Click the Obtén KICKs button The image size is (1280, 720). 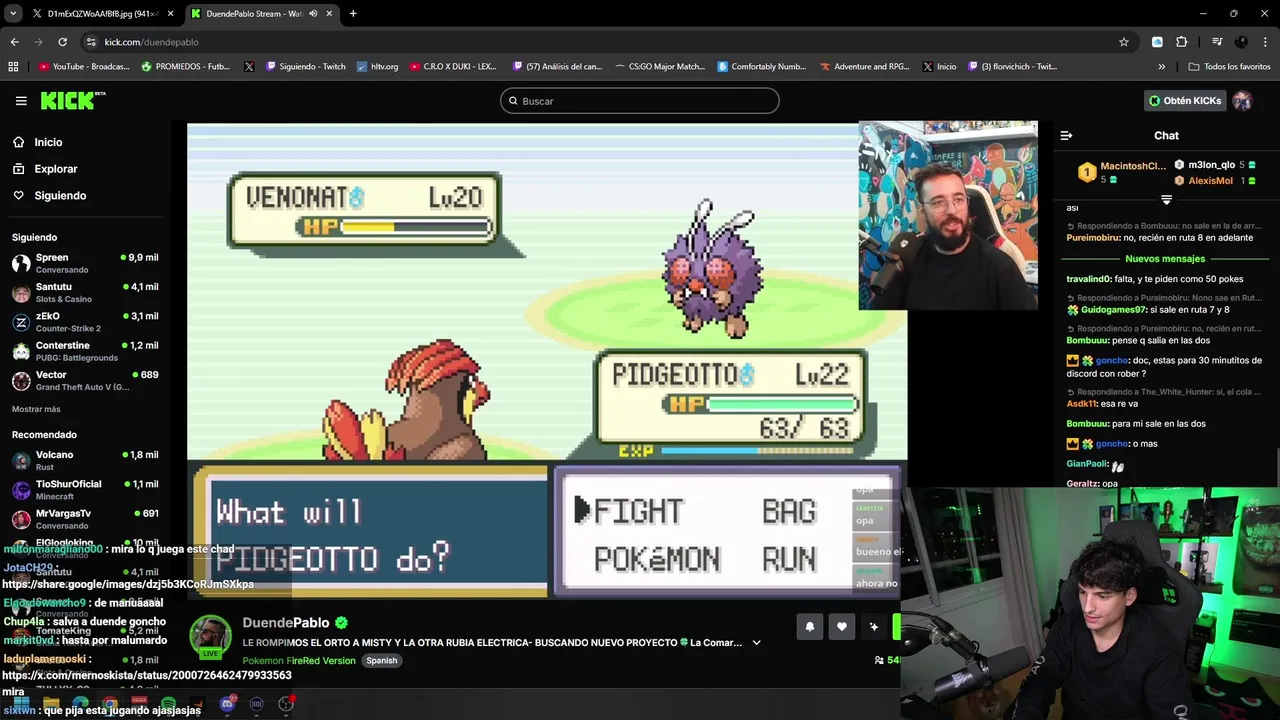pyautogui.click(x=1185, y=100)
